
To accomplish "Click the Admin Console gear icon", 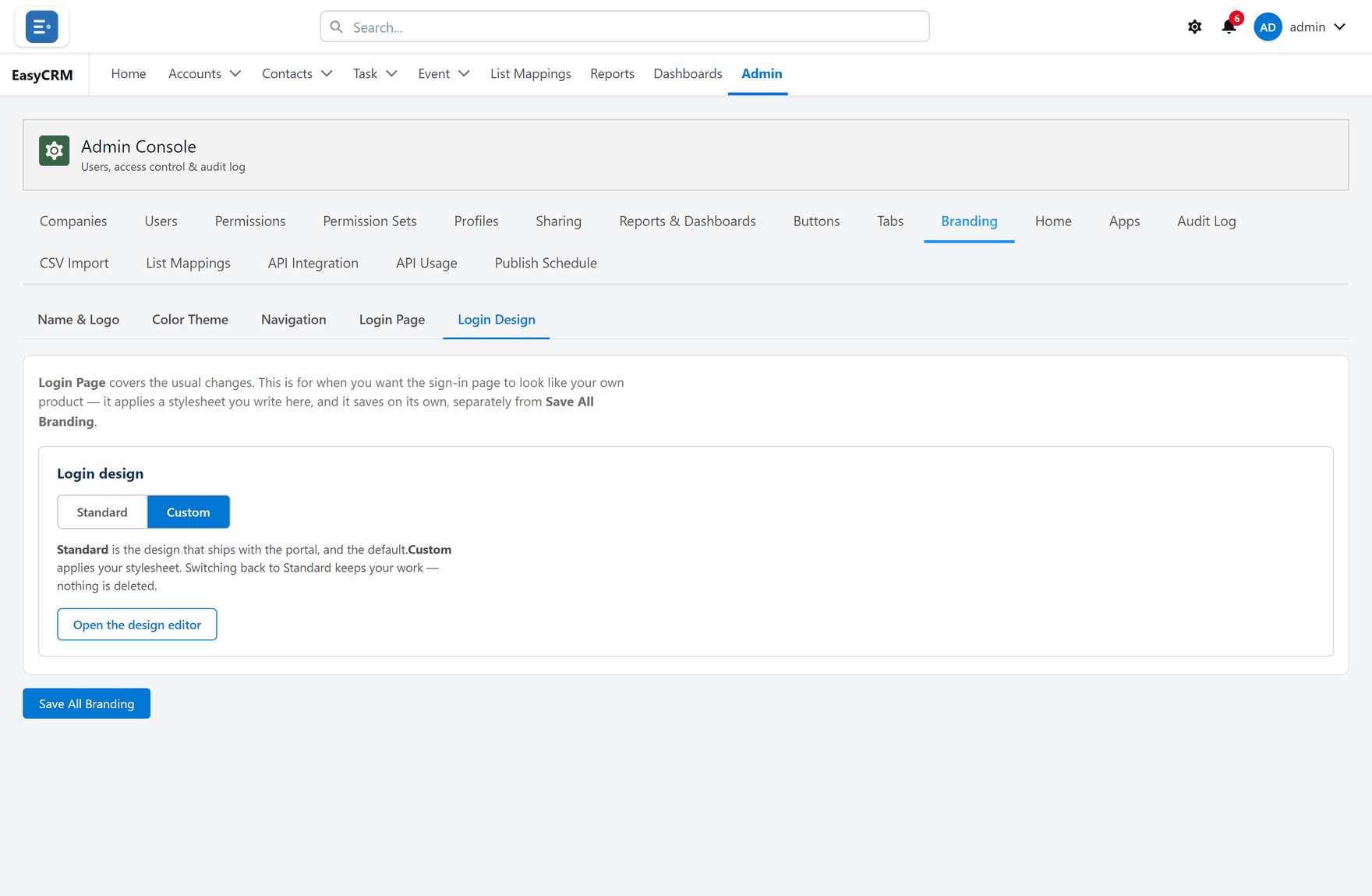I will pos(54,151).
